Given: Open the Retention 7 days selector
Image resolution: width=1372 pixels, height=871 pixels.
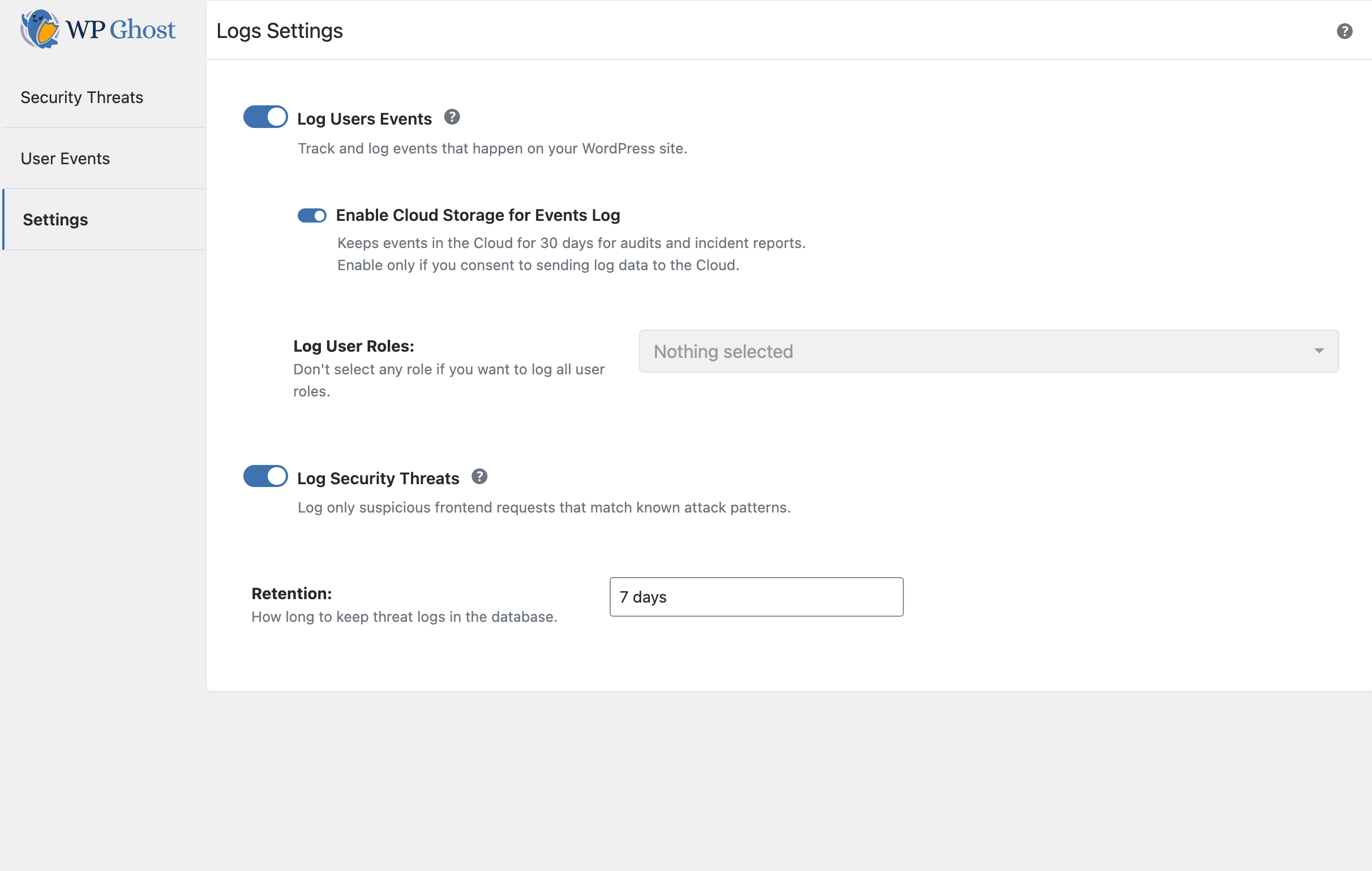Looking at the screenshot, I should tap(756, 597).
